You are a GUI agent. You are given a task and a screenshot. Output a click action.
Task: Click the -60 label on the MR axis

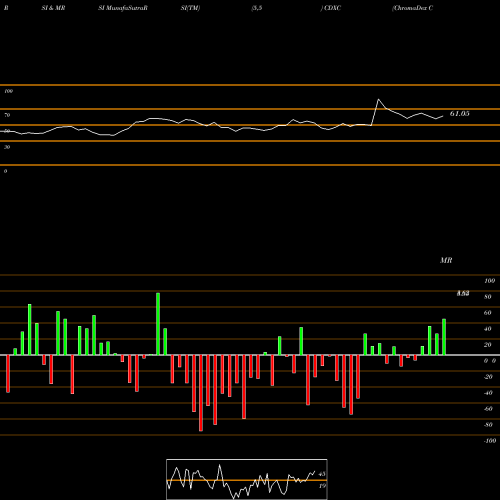coord(488,409)
